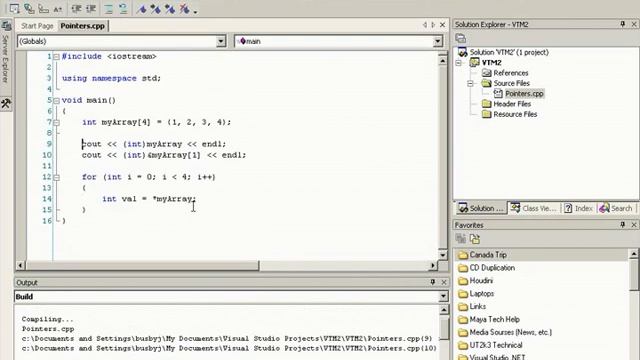Pin the Solution Explorer panel

coord(622,24)
